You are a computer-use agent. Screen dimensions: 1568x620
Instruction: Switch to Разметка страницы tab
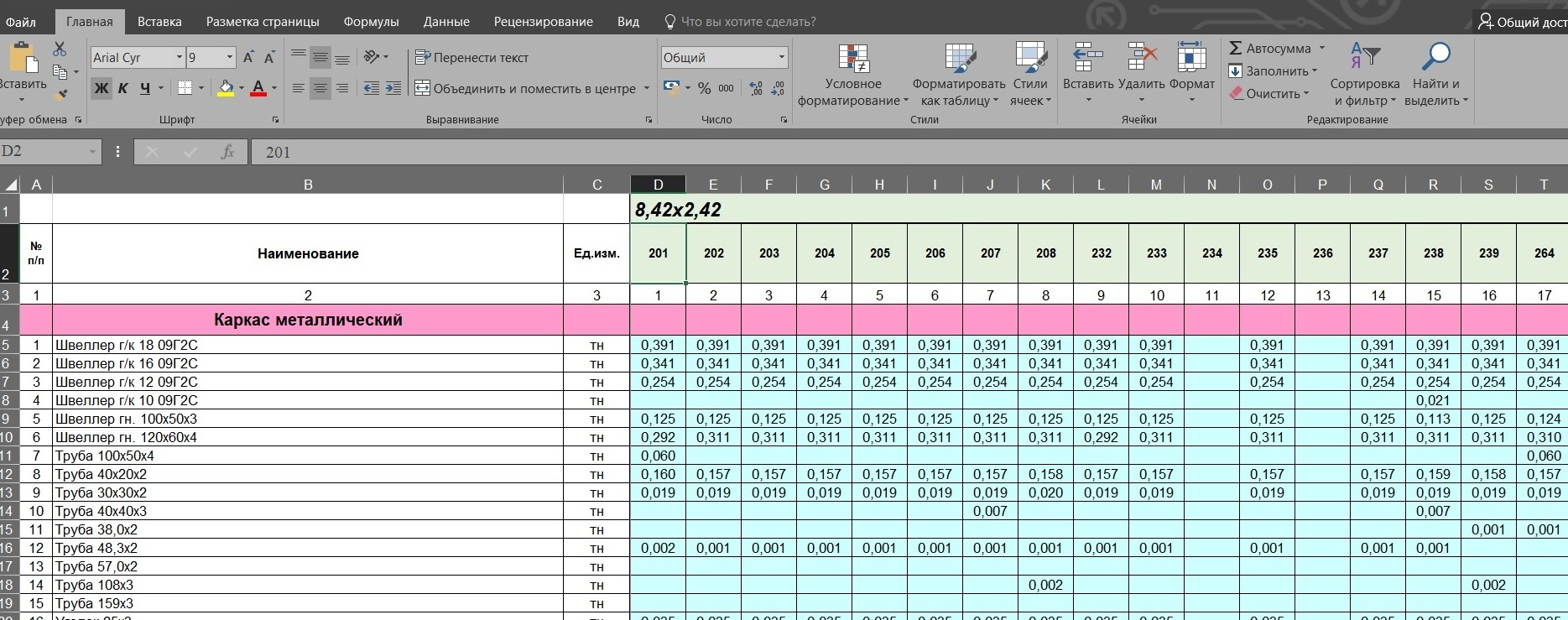click(263, 22)
